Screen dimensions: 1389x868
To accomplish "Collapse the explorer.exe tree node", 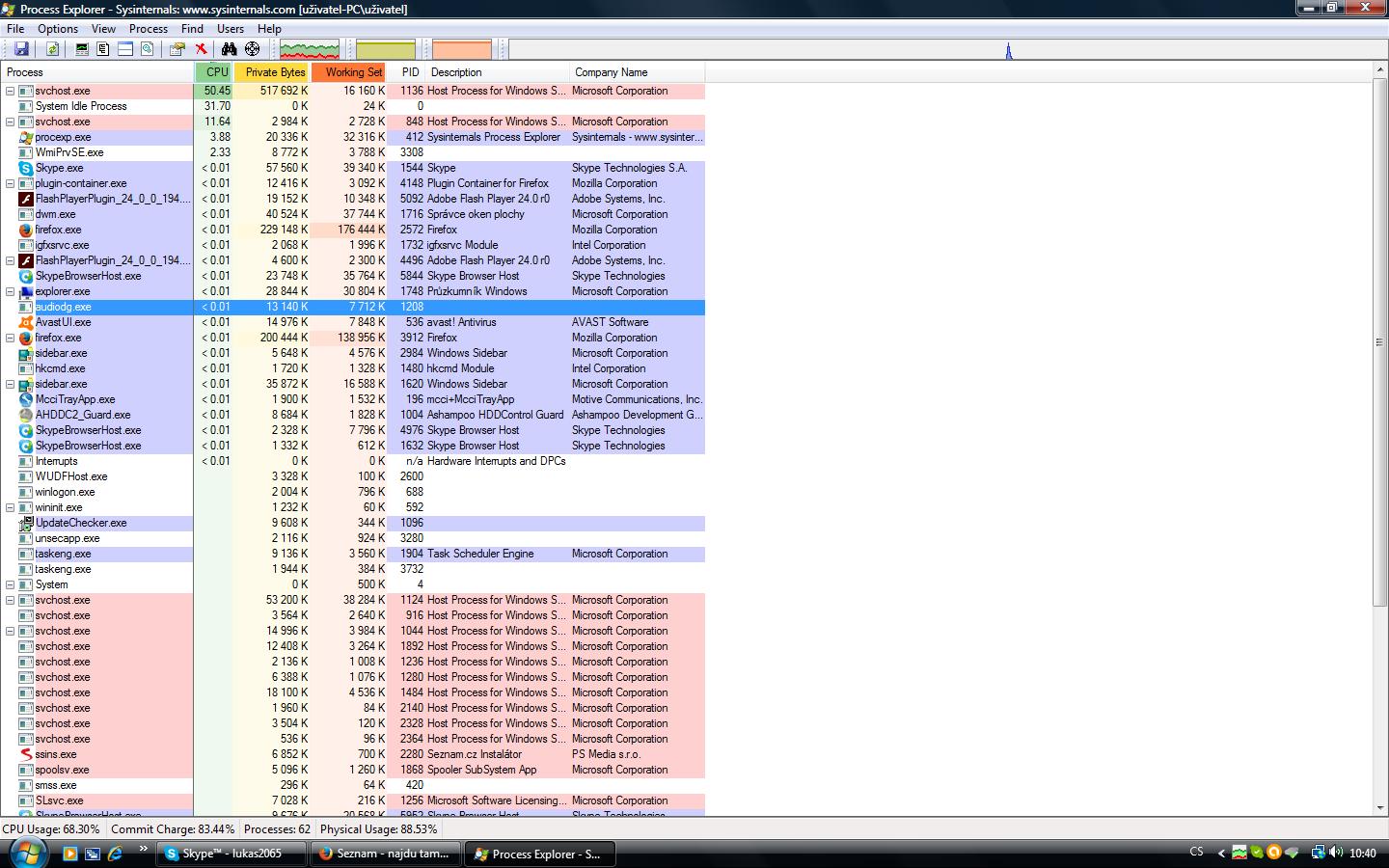I will point(11,291).
